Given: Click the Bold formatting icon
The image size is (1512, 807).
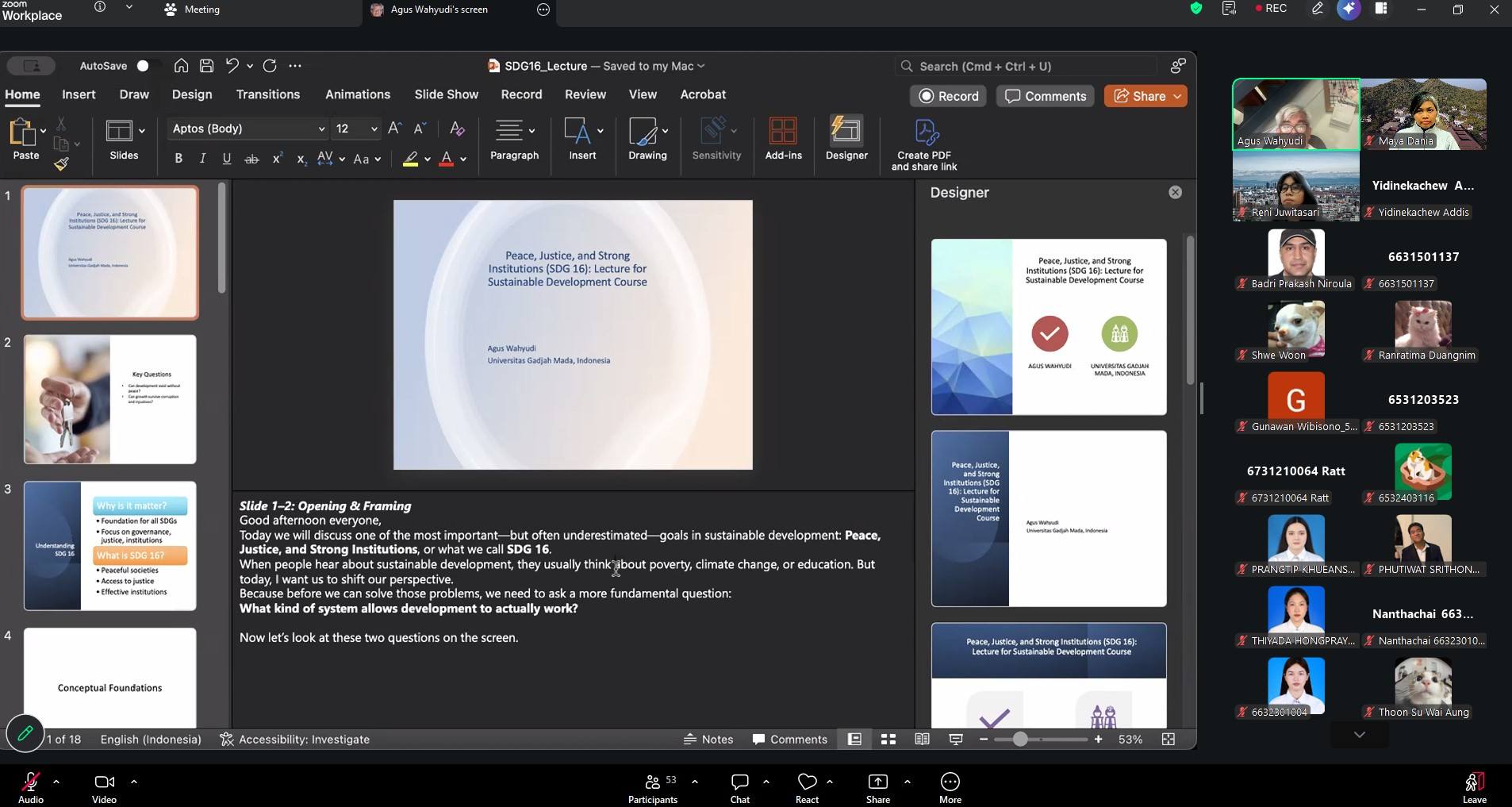Looking at the screenshot, I should point(178,159).
